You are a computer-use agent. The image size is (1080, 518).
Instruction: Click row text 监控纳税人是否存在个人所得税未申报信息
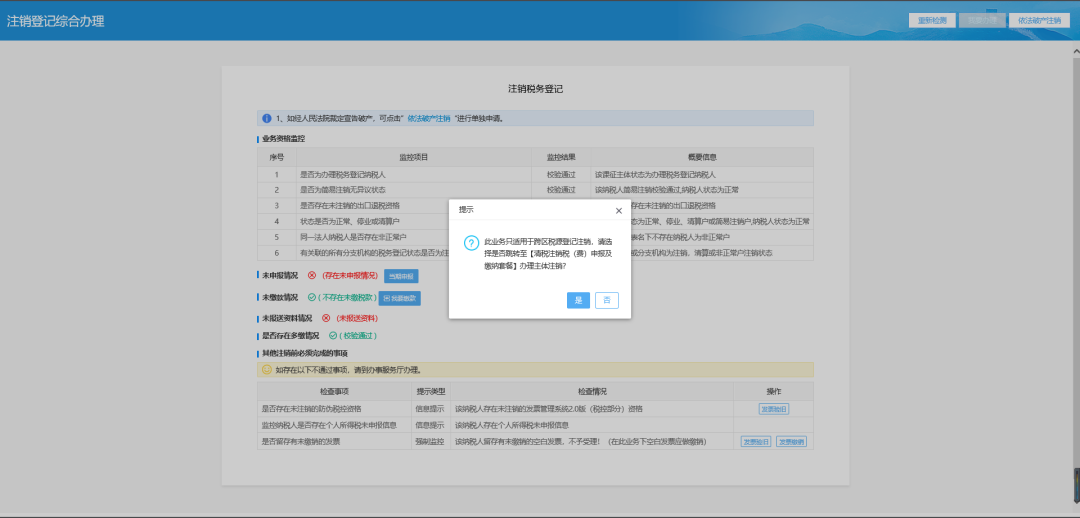(329, 425)
